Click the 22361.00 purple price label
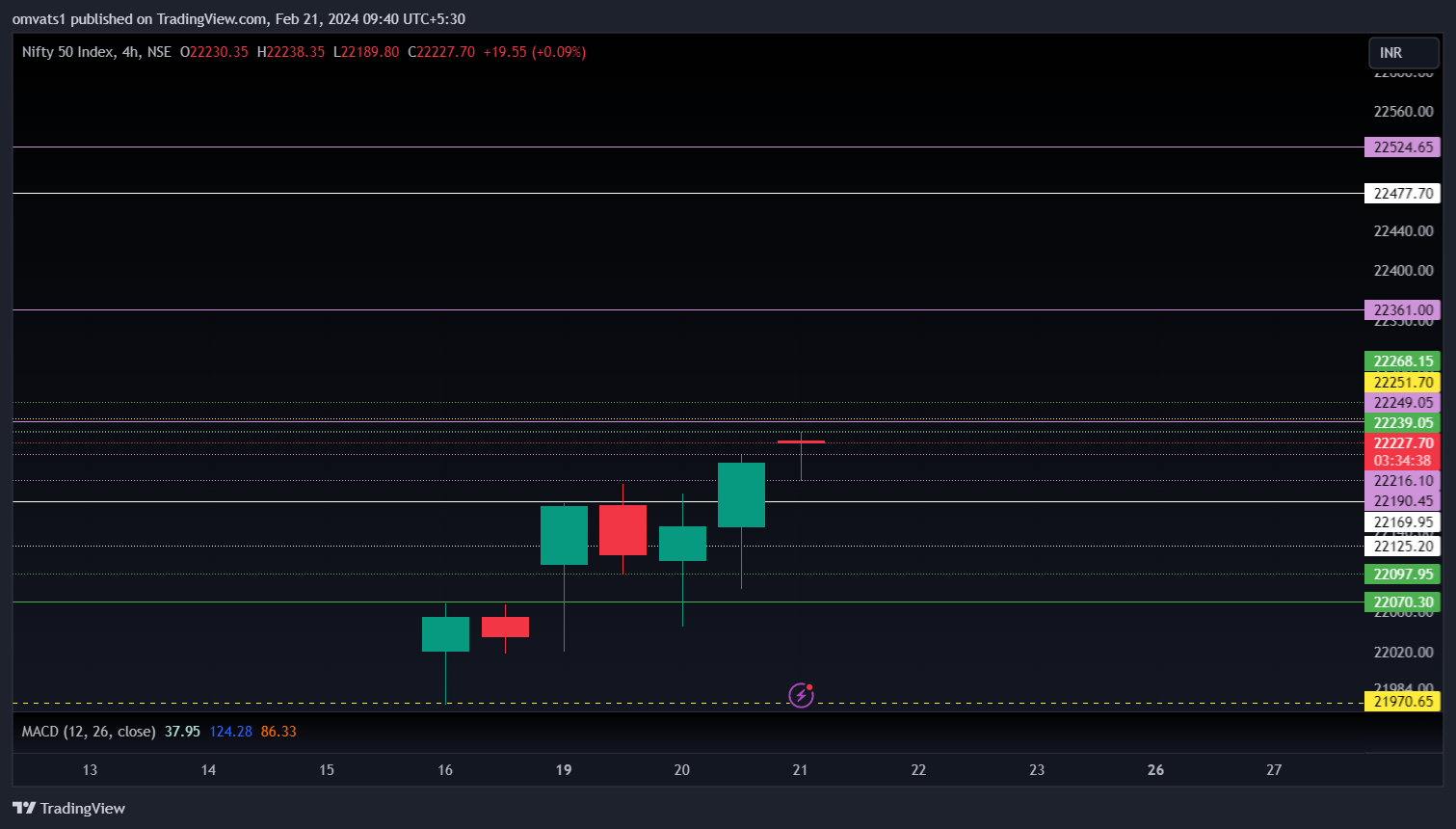Screen dimensions: 1456x829 [x=1402, y=310]
